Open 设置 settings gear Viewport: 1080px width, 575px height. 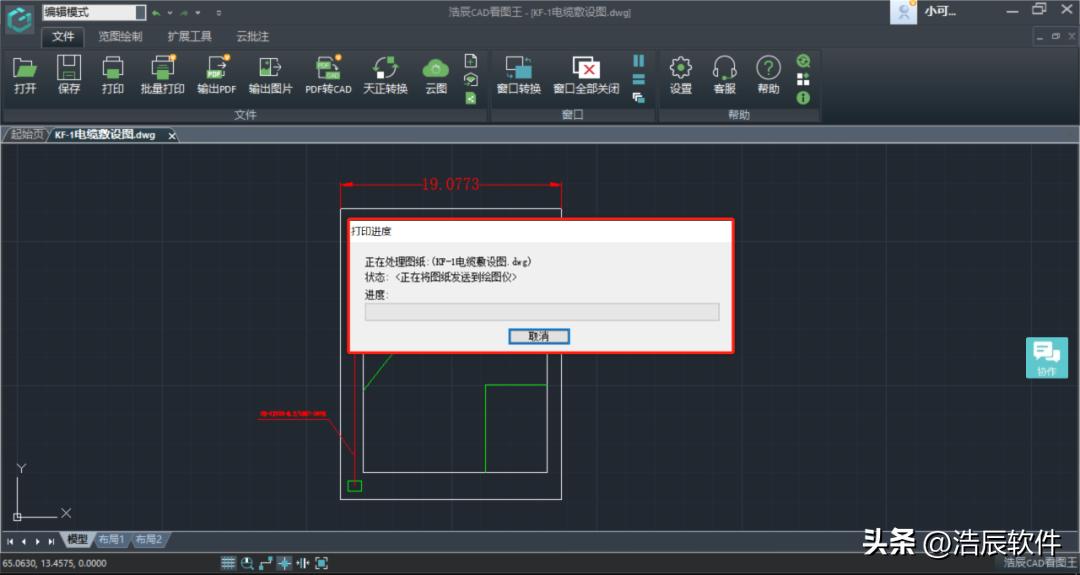coord(681,74)
